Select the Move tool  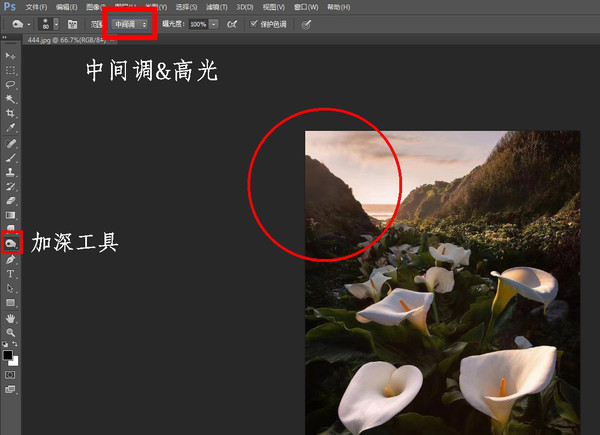11,56
